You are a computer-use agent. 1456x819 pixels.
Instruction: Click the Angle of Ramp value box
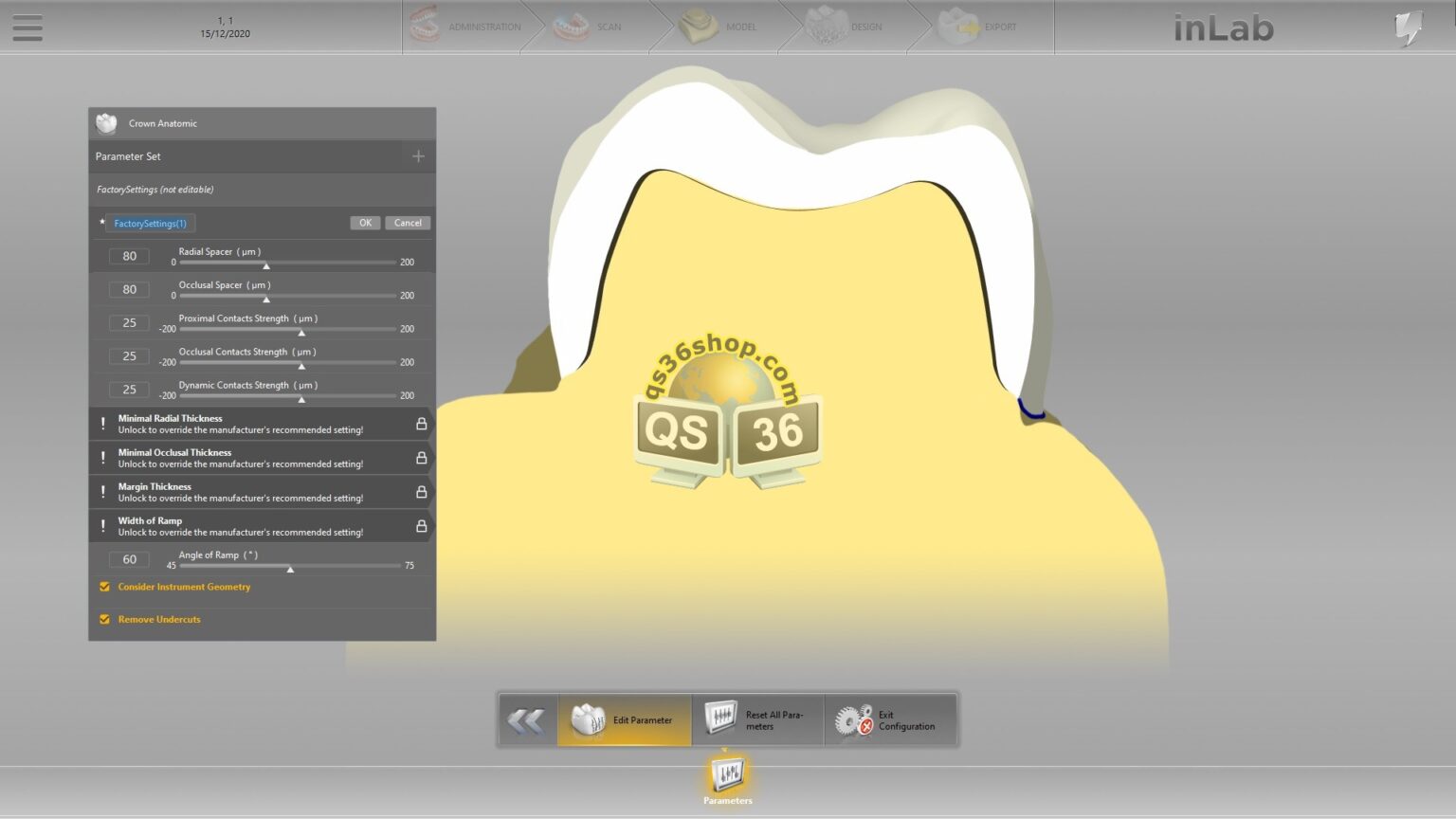tap(129, 559)
